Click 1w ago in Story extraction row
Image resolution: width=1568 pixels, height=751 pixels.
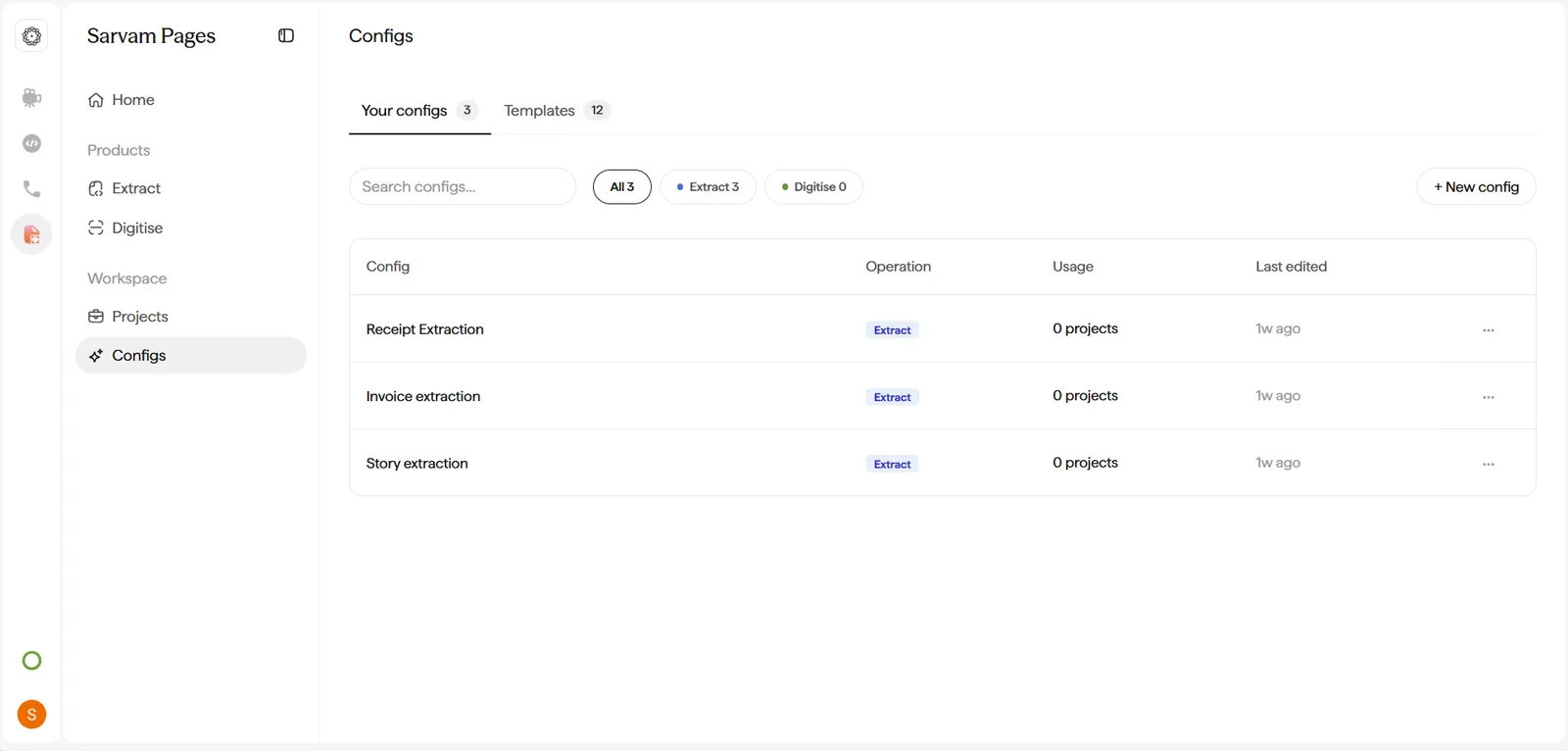pyautogui.click(x=1278, y=463)
